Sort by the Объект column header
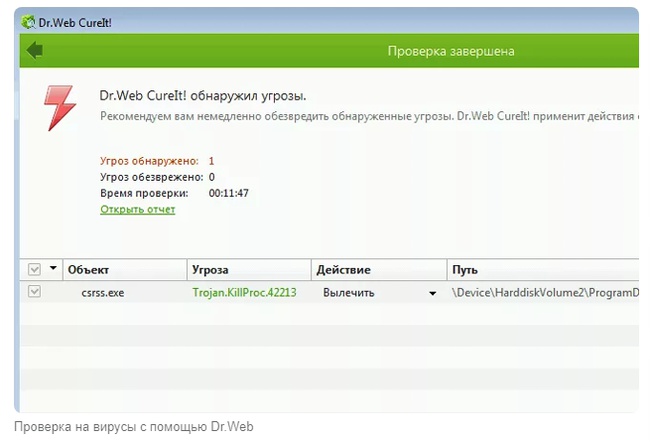The width and height of the screenshot is (650, 442). pyautogui.click(x=125, y=270)
